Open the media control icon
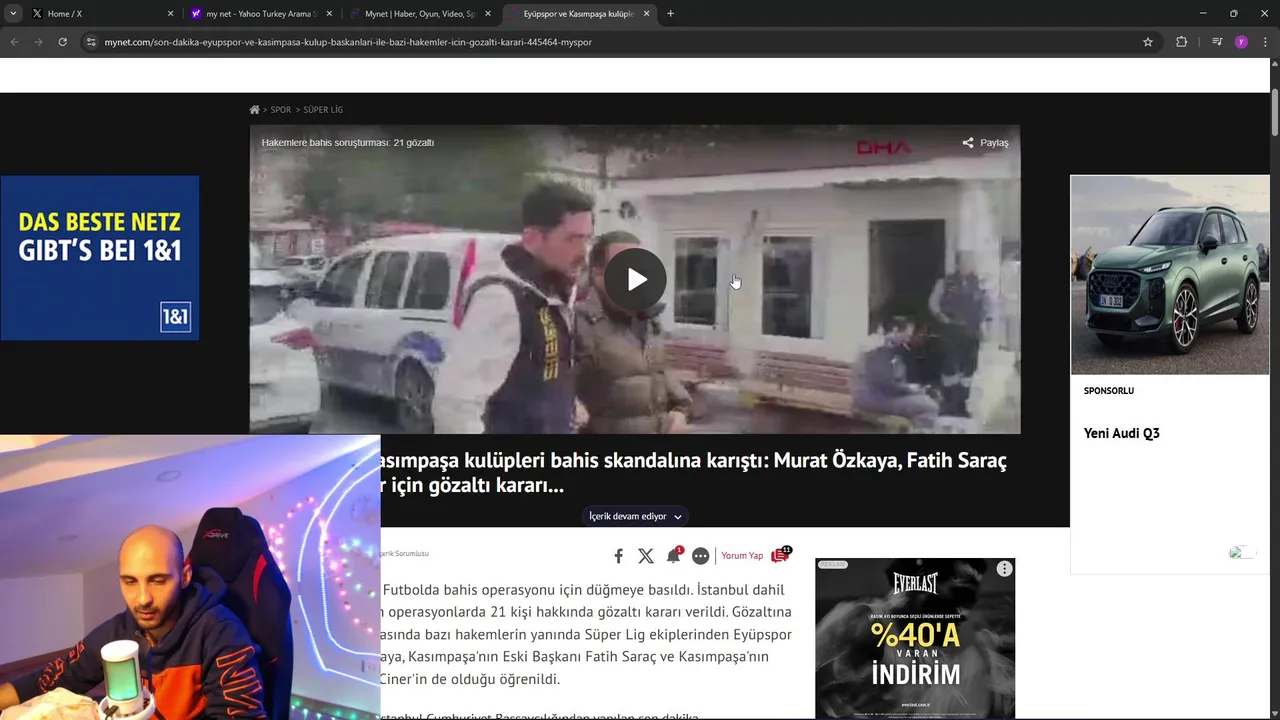This screenshot has width=1280, height=720. pos(1217,42)
